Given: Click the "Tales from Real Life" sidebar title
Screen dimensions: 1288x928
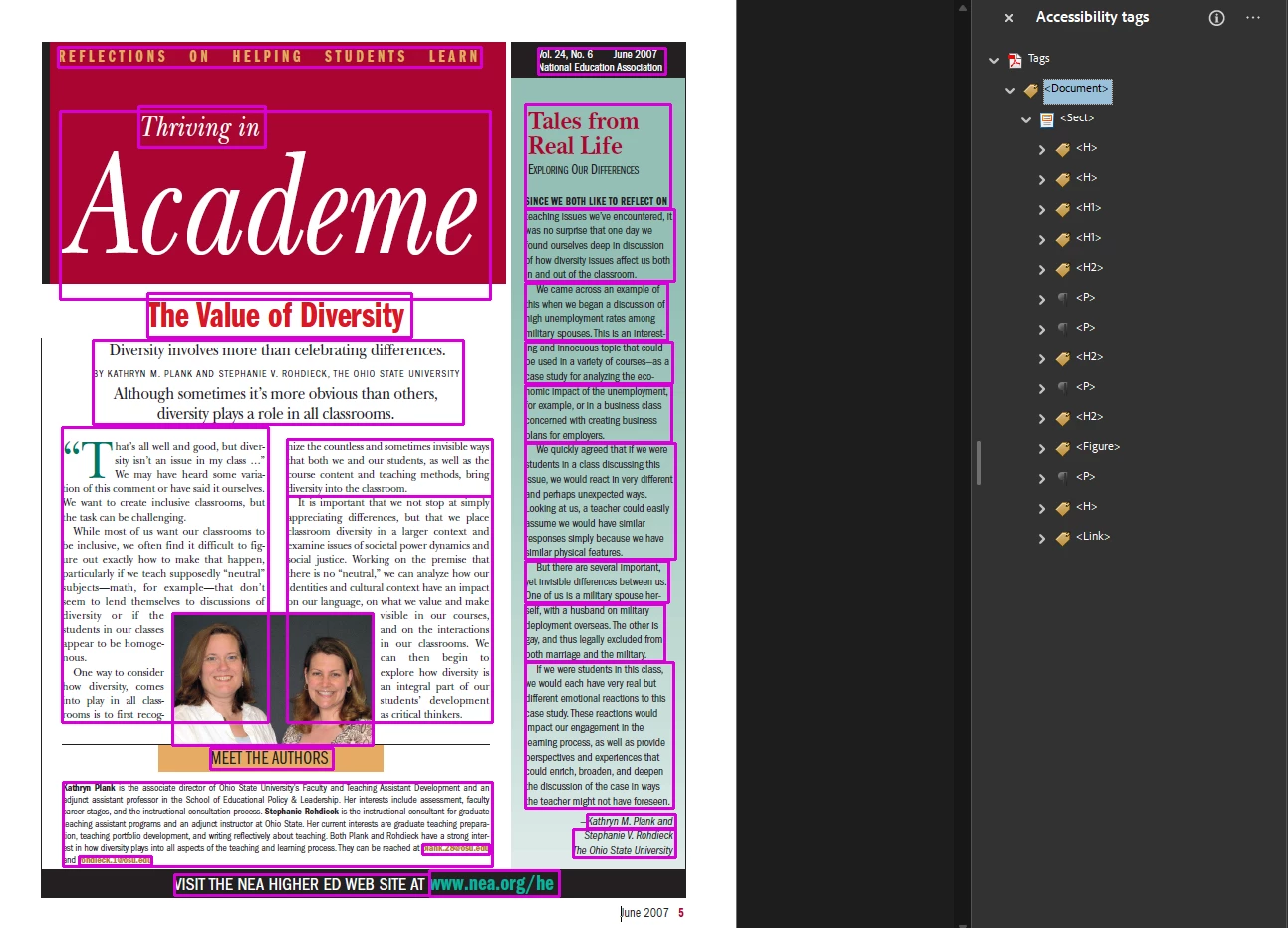Looking at the screenshot, I should click(584, 133).
